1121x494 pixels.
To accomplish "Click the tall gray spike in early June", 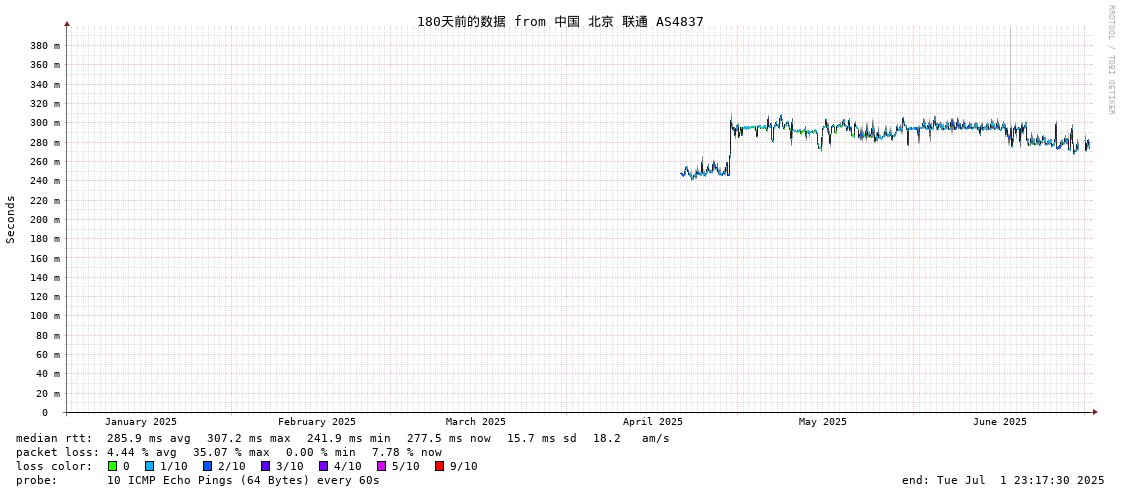I will point(1009,75).
